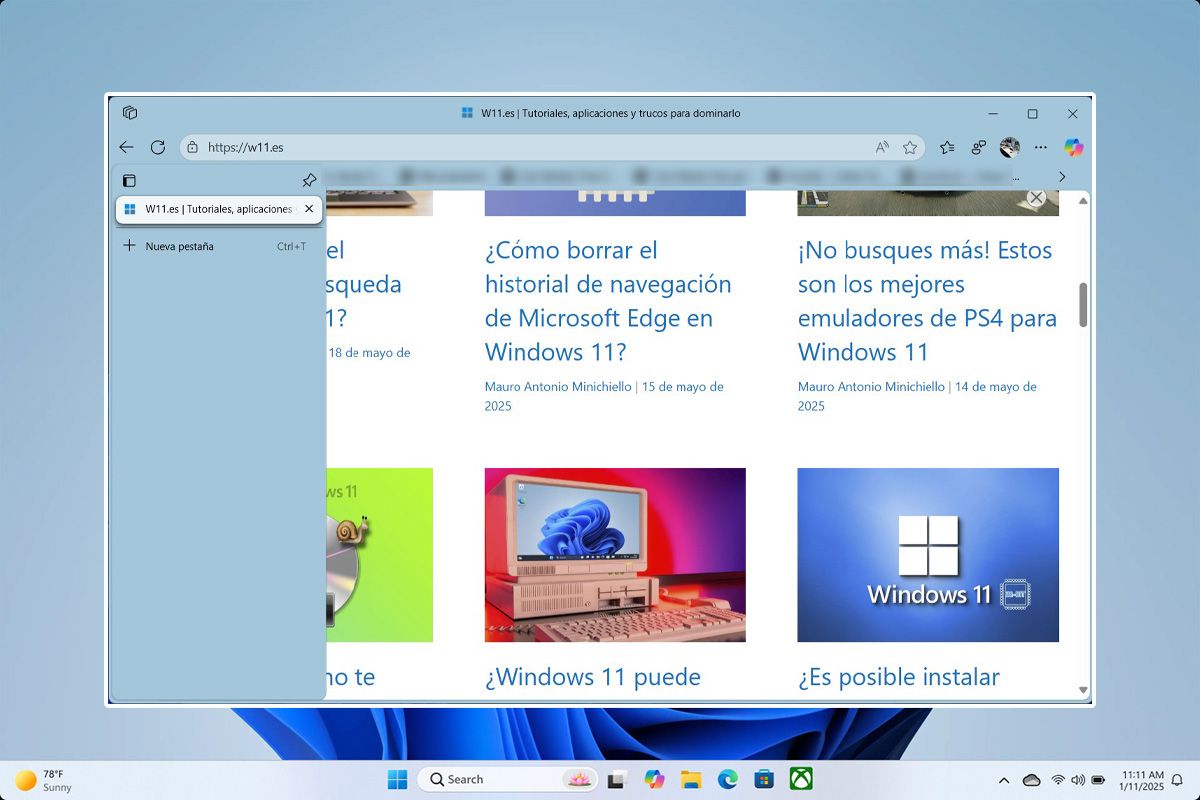The image size is (1200, 800).
Task: Click the page vertical scrollbar thumb
Action: click(1083, 305)
